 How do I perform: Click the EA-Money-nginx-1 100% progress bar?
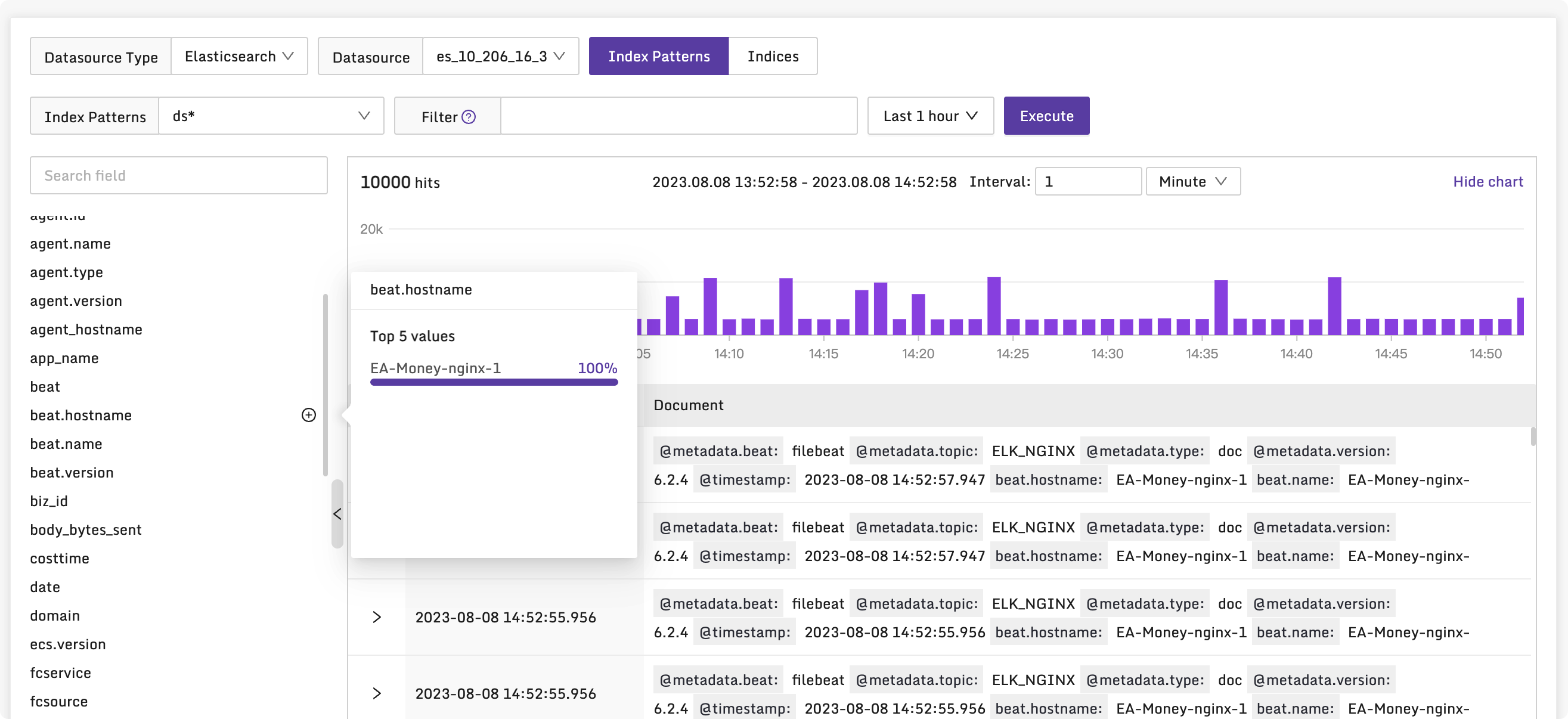[494, 382]
